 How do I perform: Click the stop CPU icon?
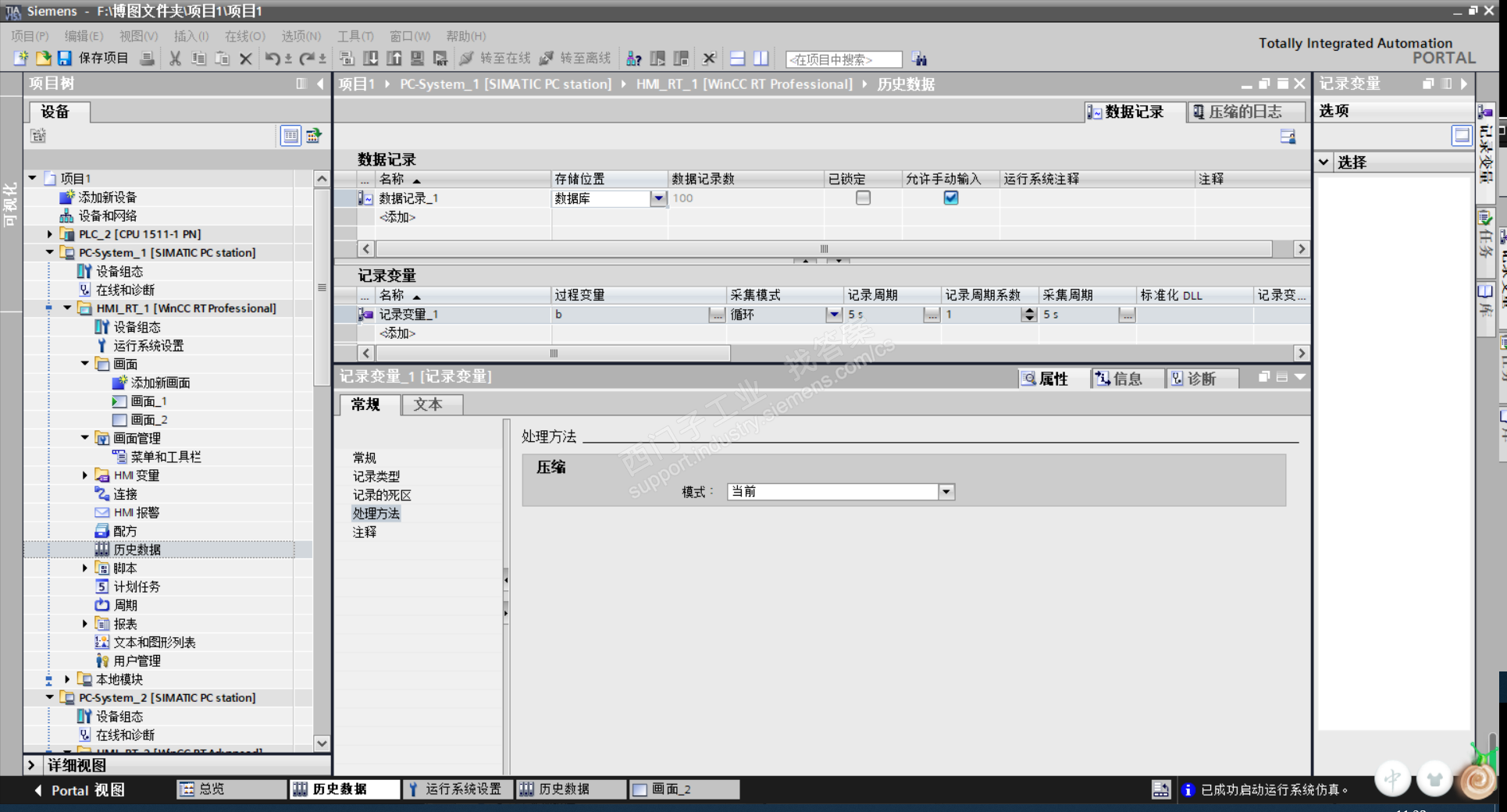click(x=681, y=59)
